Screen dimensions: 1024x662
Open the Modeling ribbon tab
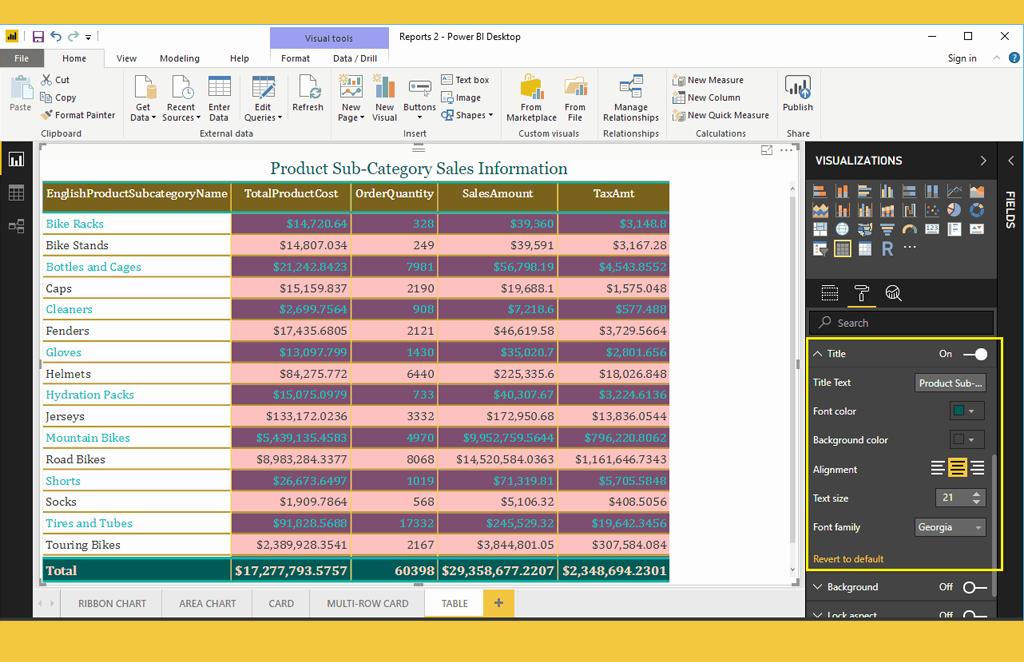[179, 58]
